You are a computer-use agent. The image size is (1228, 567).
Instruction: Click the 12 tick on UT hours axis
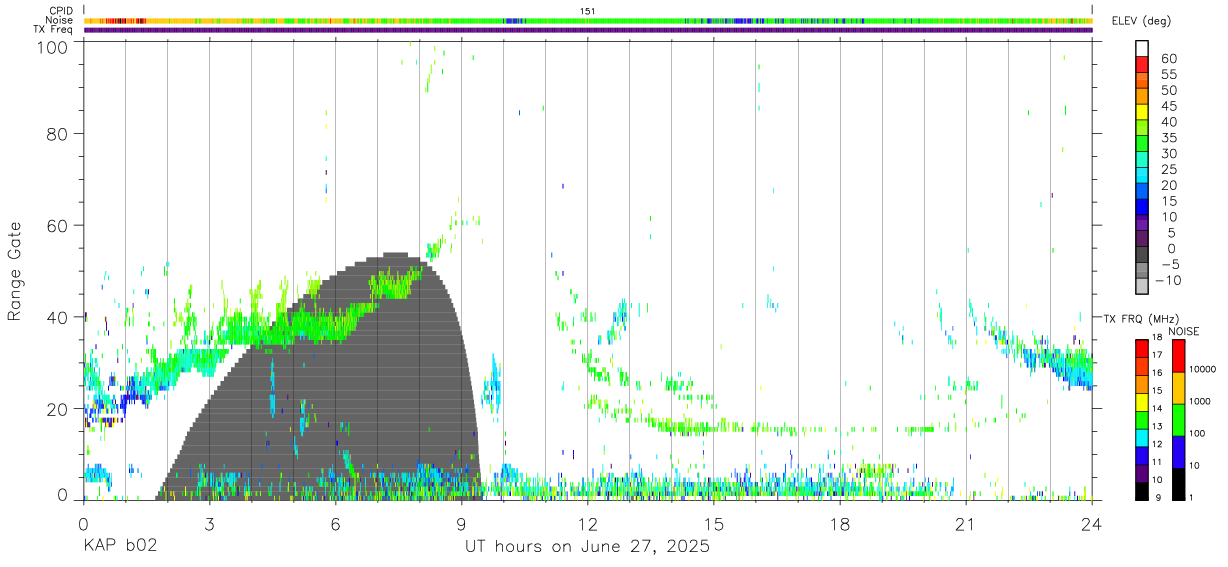point(587,523)
